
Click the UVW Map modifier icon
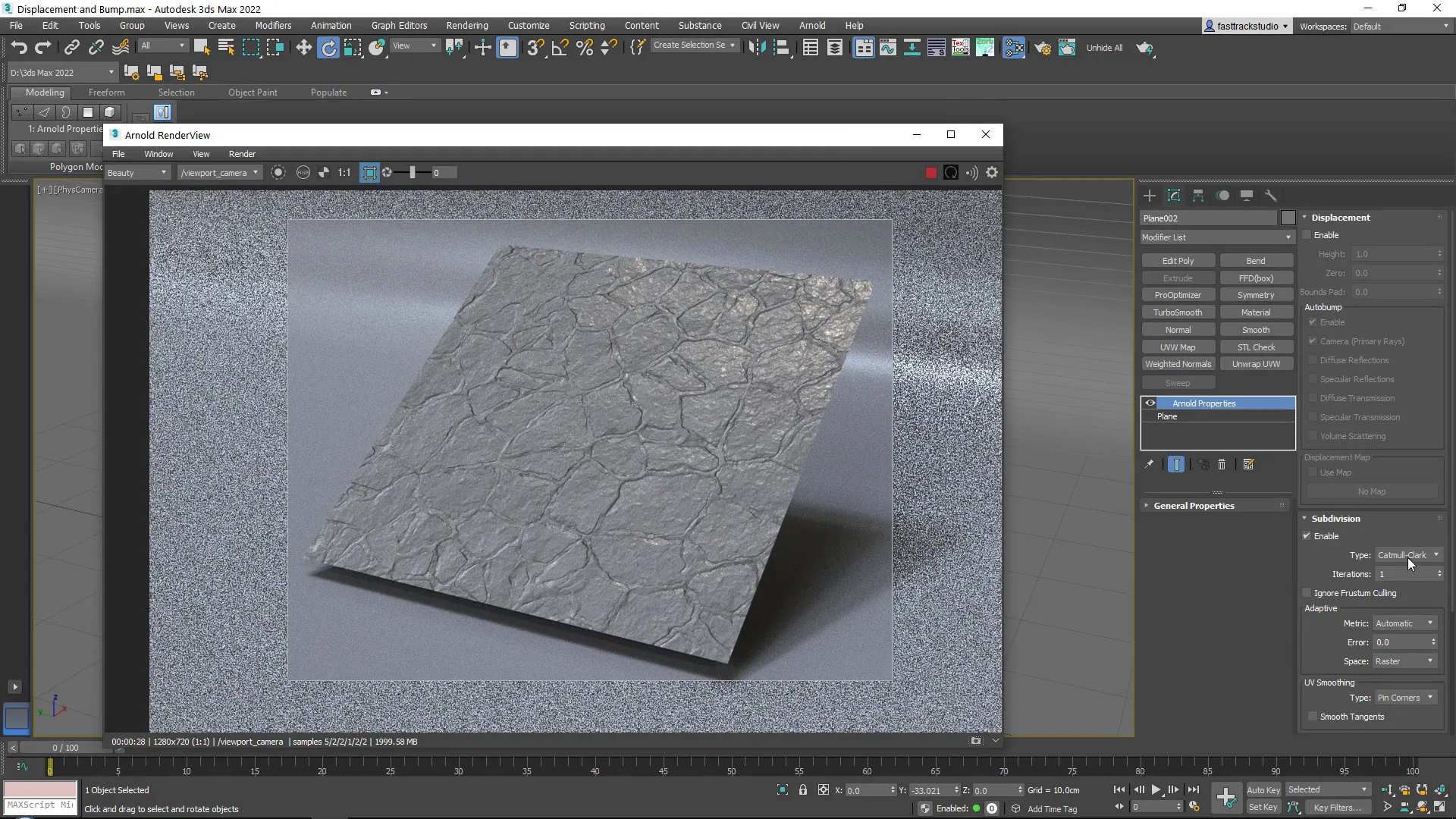tap(1178, 346)
